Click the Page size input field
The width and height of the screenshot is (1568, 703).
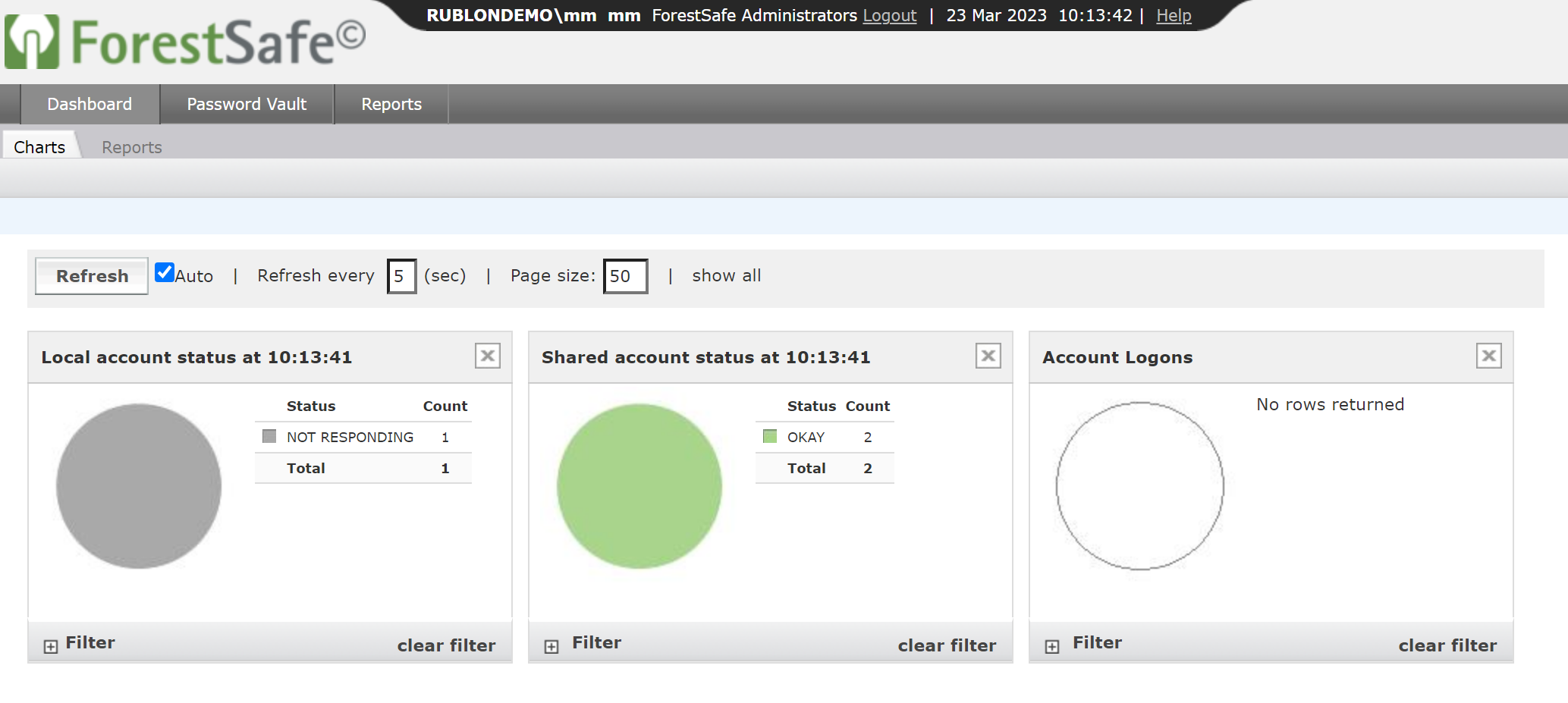625,276
